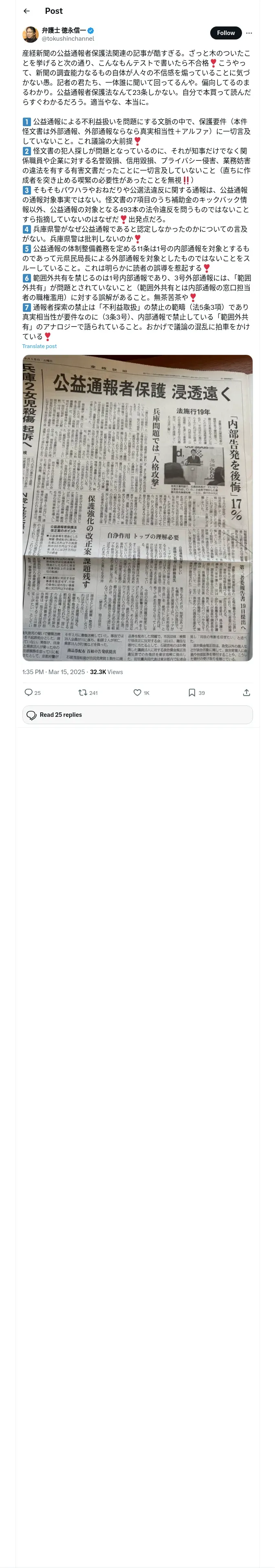
Task: Click the 241 reposts count
Action: coord(93,693)
